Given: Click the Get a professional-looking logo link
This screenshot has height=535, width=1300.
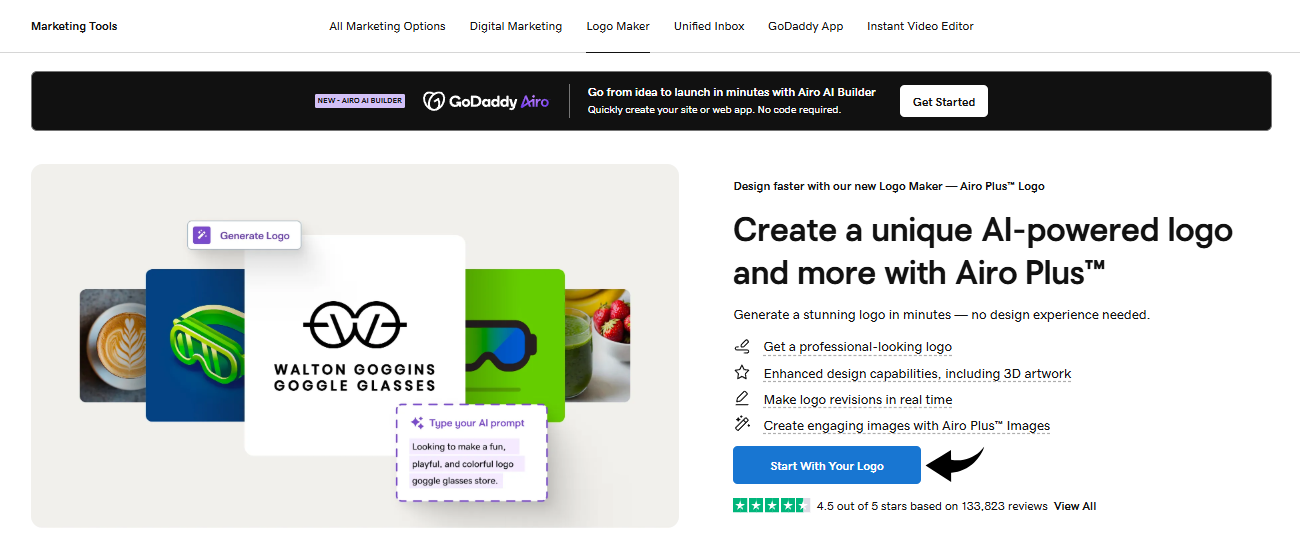Looking at the screenshot, I should 857,347.
